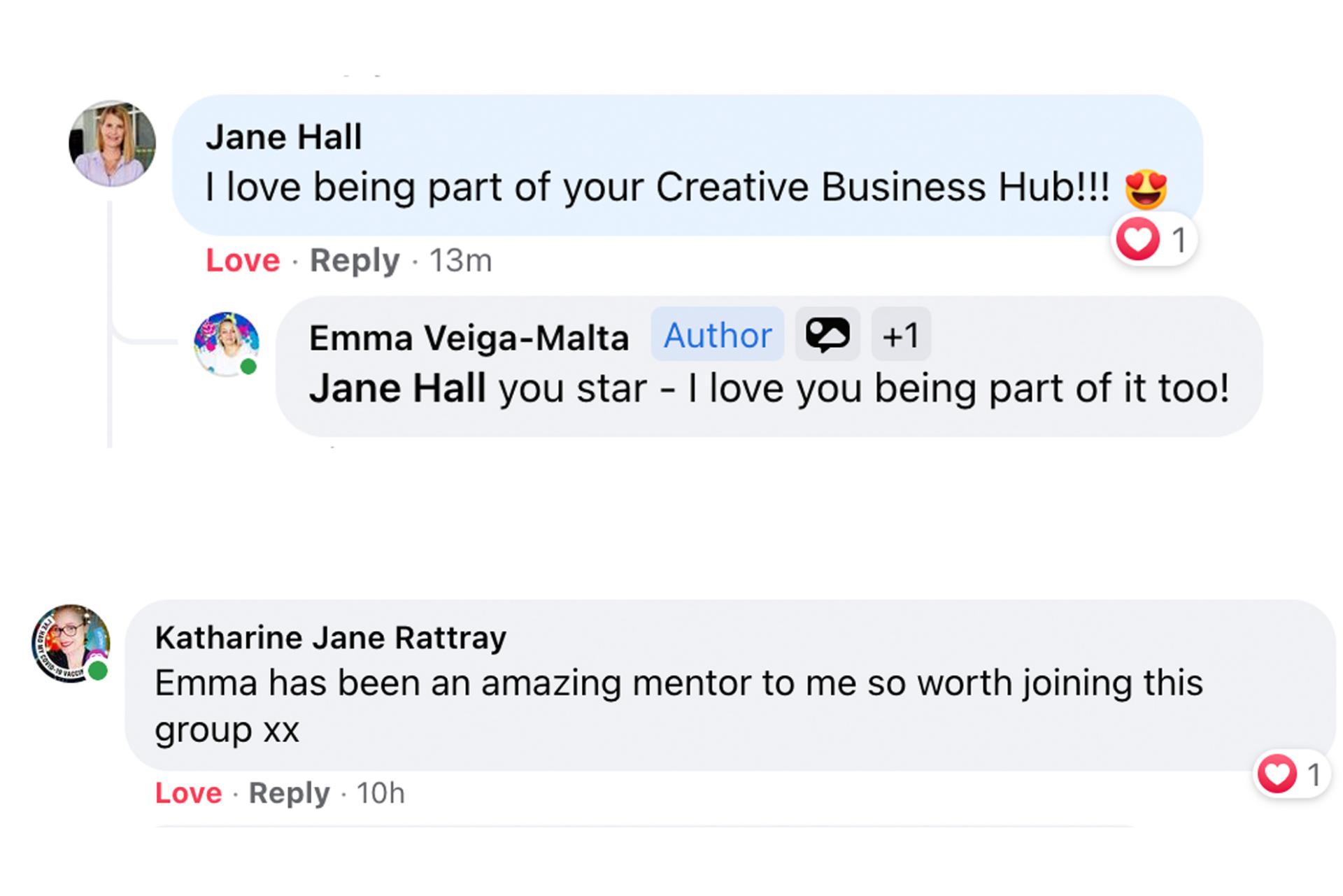Screen dimensions: 1343x896
Task: Click Katharine Jane Rattray's profile picture
Action: click(71, 643)
